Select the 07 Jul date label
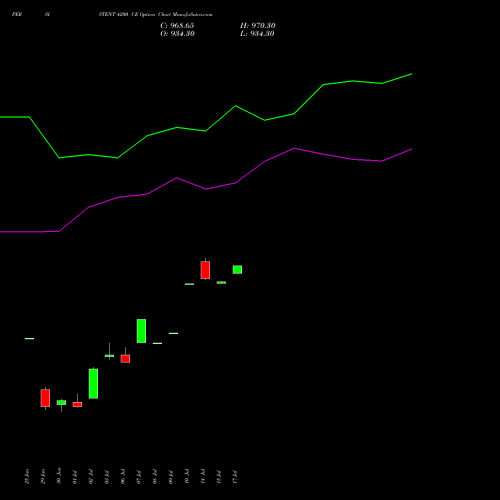Viewport: 500px width, 500px height. tap(139, 477)
